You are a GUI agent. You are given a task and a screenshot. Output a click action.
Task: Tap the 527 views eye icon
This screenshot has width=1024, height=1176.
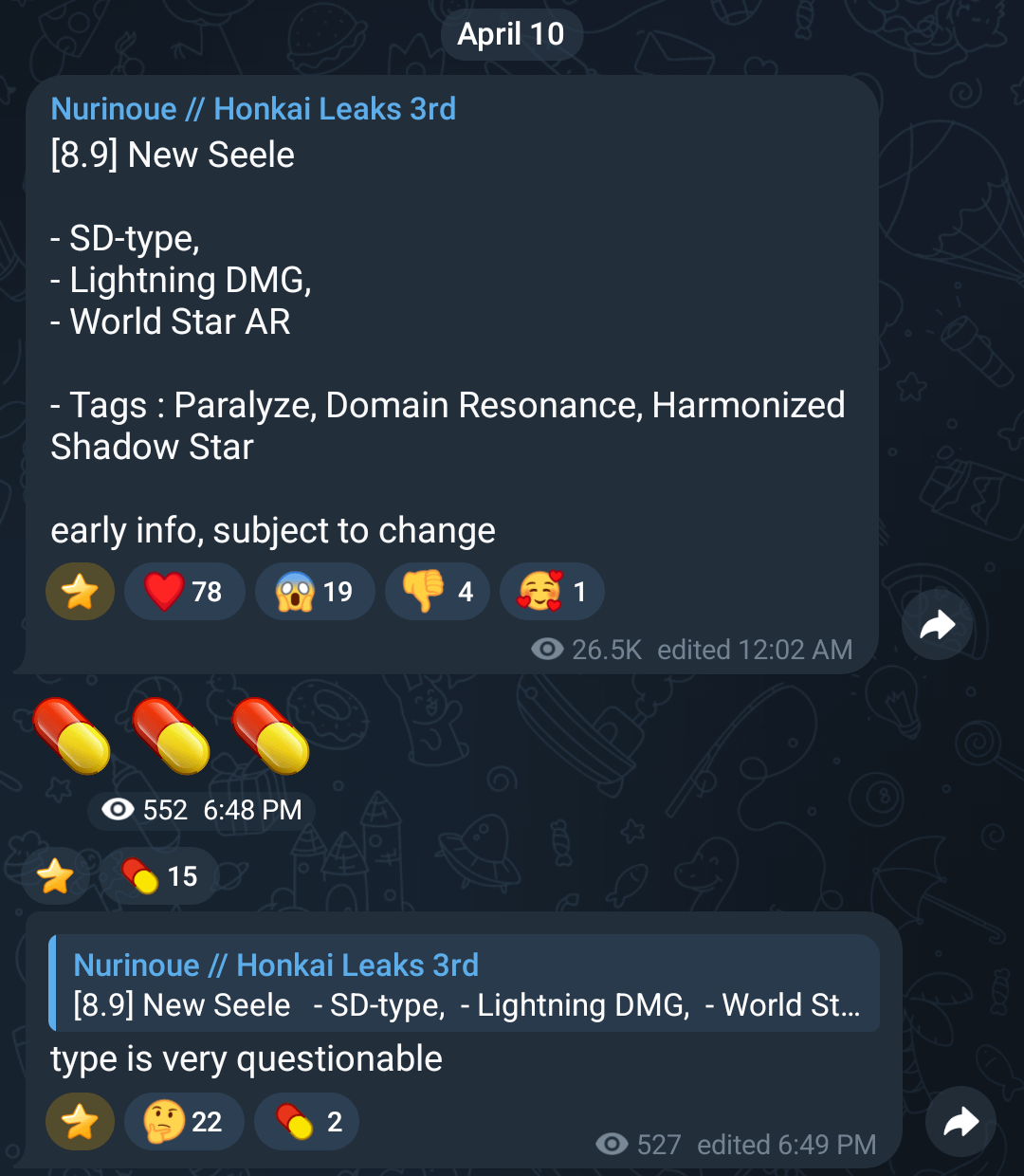(612, 1144)
